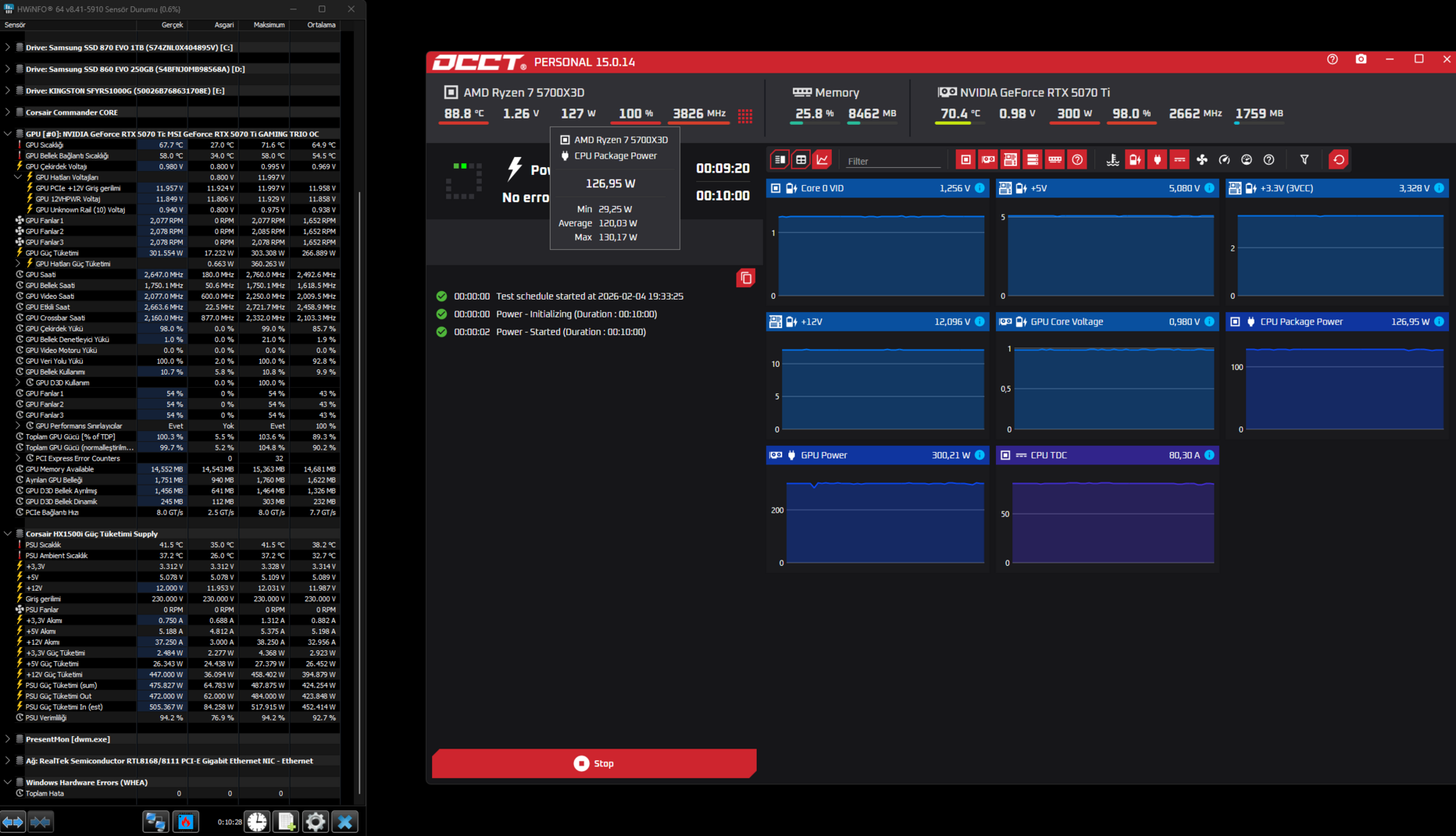The height and width of the screenshot is (836, 1456).
Task: Click the Gerçek column header in HWiNFO
Action: coord(161,25)
